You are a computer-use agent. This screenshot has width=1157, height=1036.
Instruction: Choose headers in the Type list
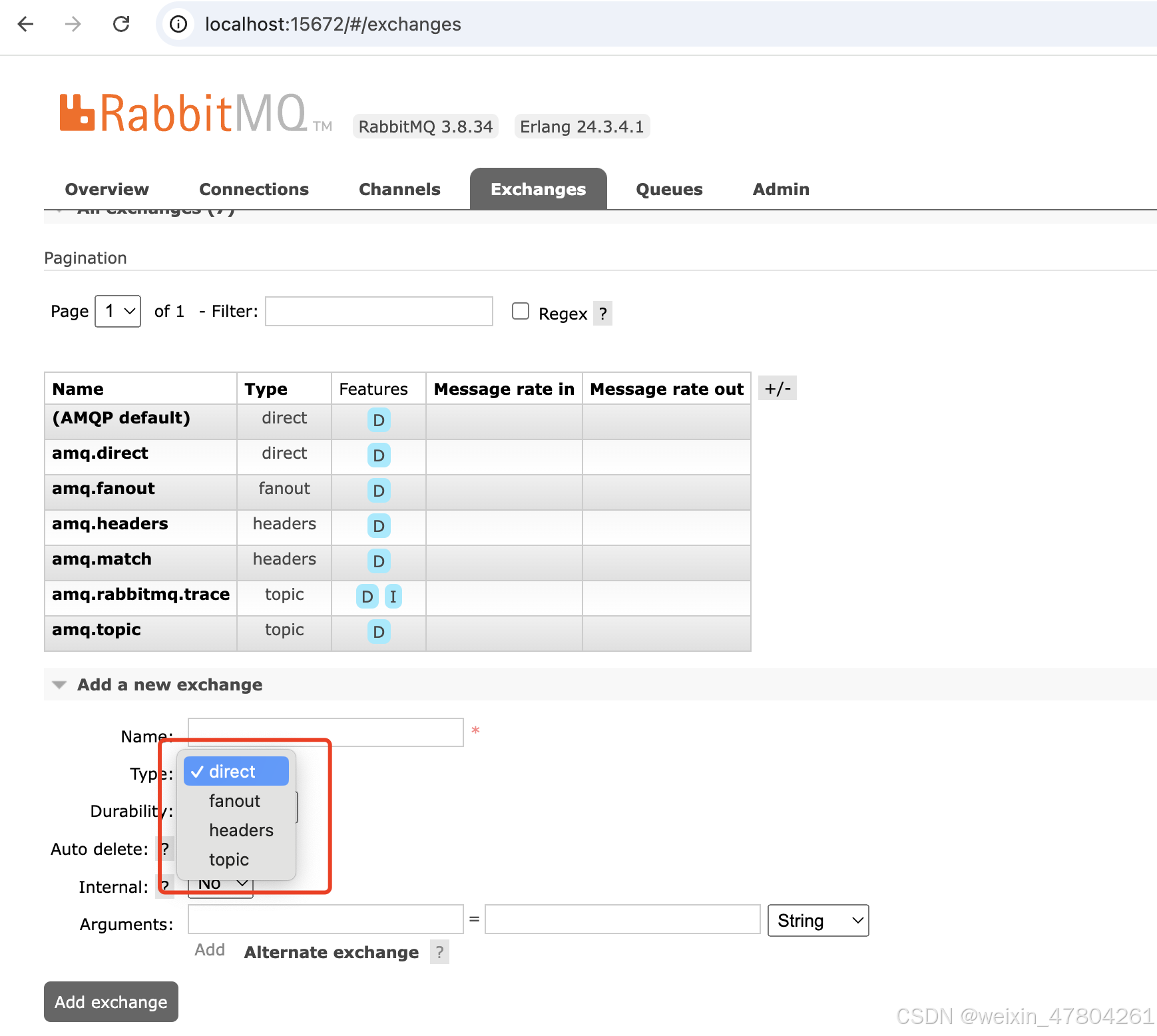pyautogui.click(x=236, y=830)
